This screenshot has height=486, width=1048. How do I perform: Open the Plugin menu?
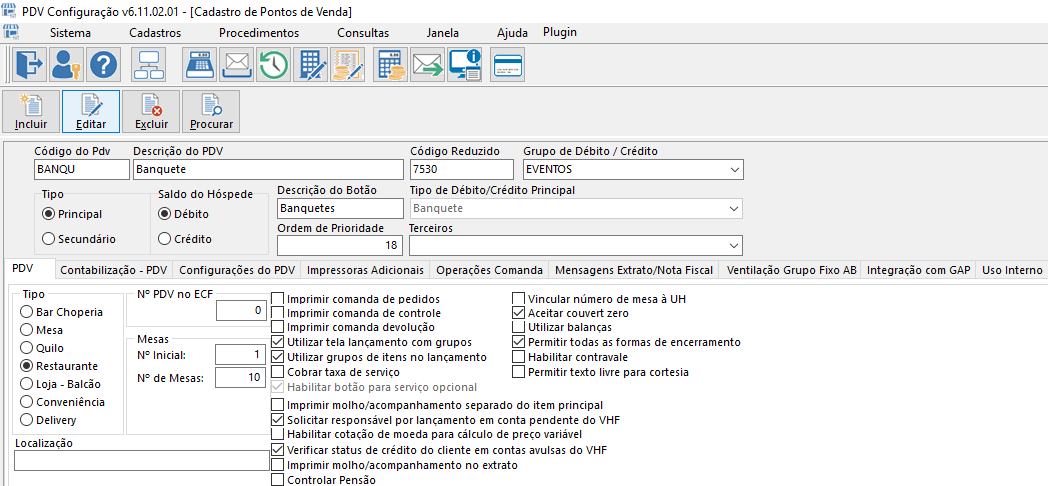[x=560, y=32]
